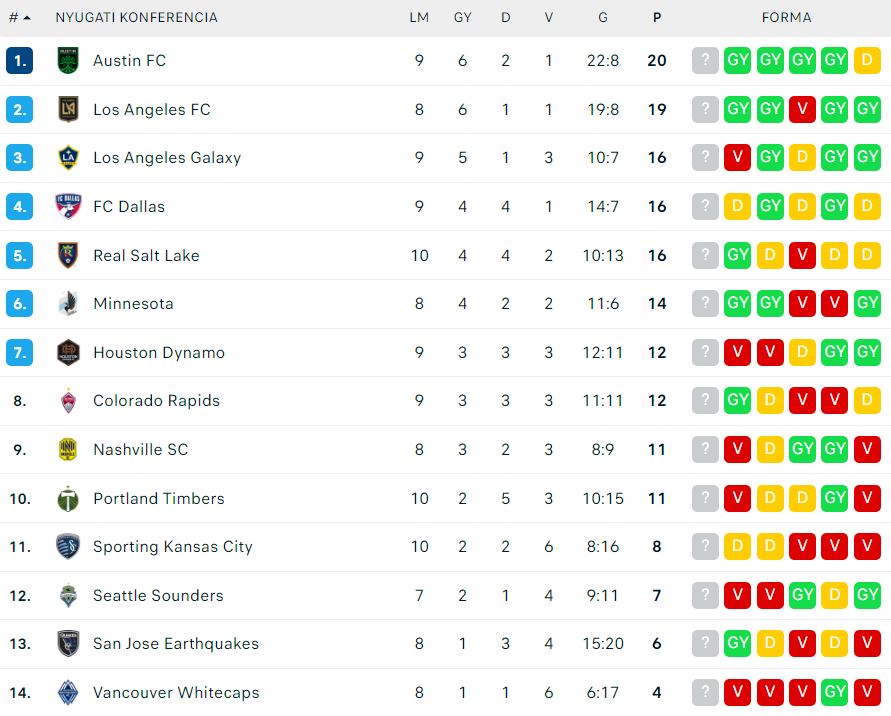Sort standings by the P points column

coord(656,17)
